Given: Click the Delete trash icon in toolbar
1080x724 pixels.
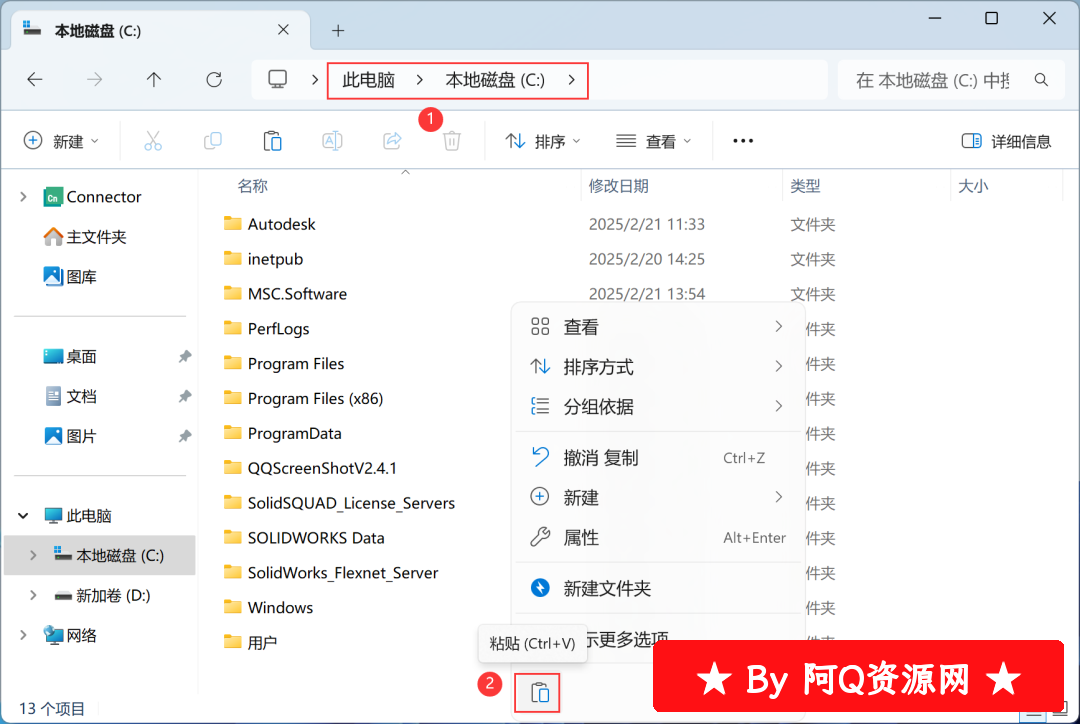Looking at the screenshot, I should pyautogui.click(x=452, y=141).
